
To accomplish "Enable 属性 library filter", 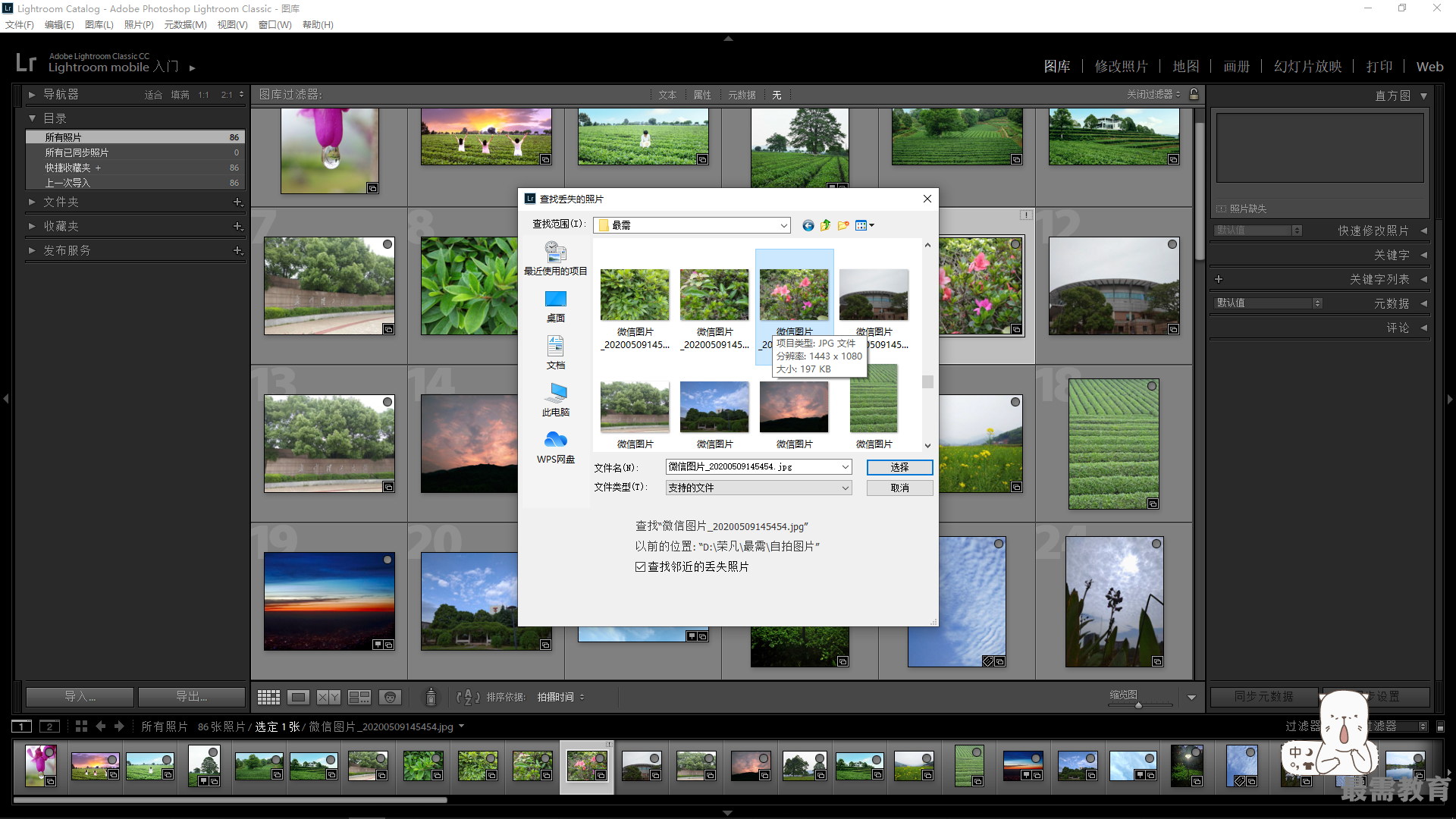I will (702, 95).
